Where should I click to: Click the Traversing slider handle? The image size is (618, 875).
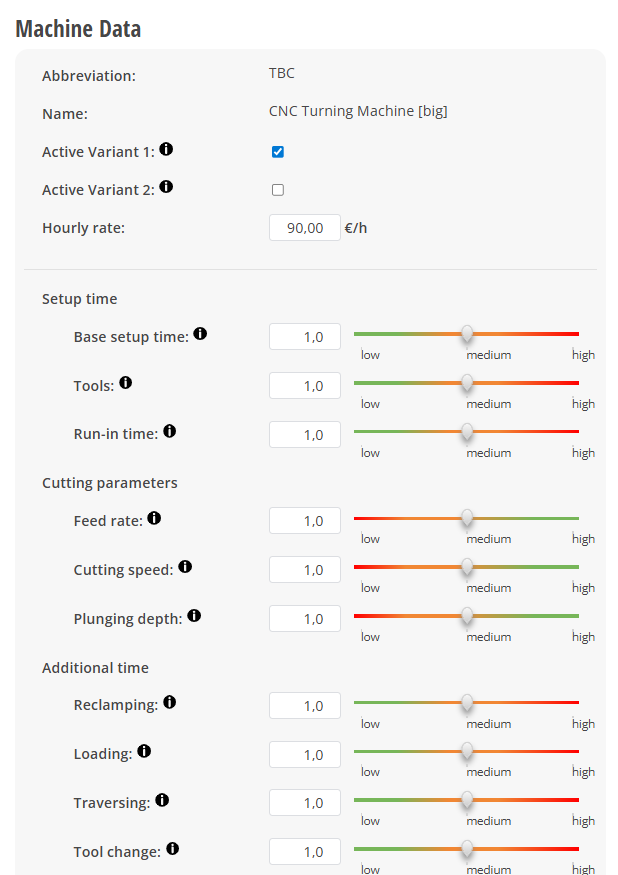click(467, 800)
